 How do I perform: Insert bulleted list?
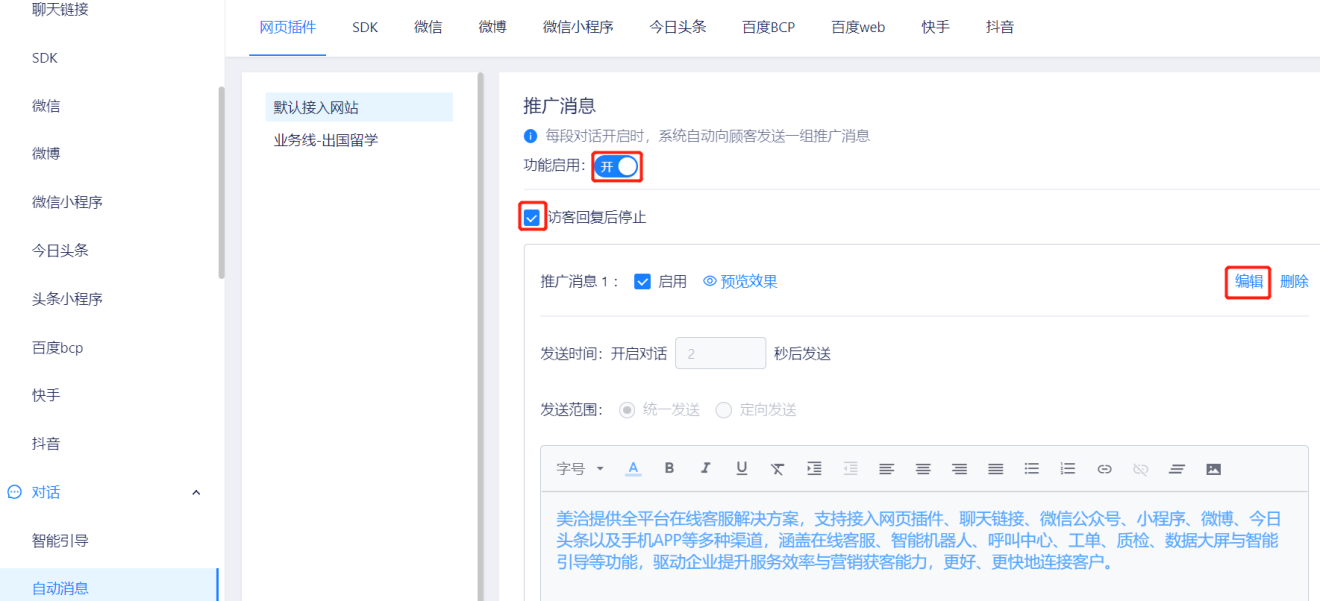pos(1031,468)
